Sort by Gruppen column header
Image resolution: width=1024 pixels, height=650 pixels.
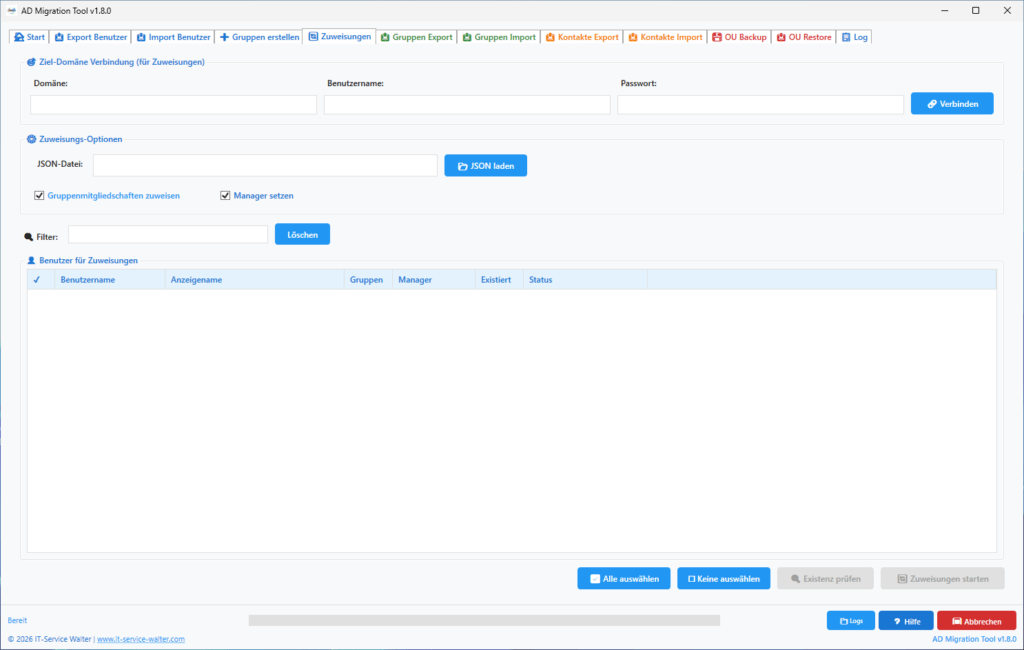click(x=368, y=280)
